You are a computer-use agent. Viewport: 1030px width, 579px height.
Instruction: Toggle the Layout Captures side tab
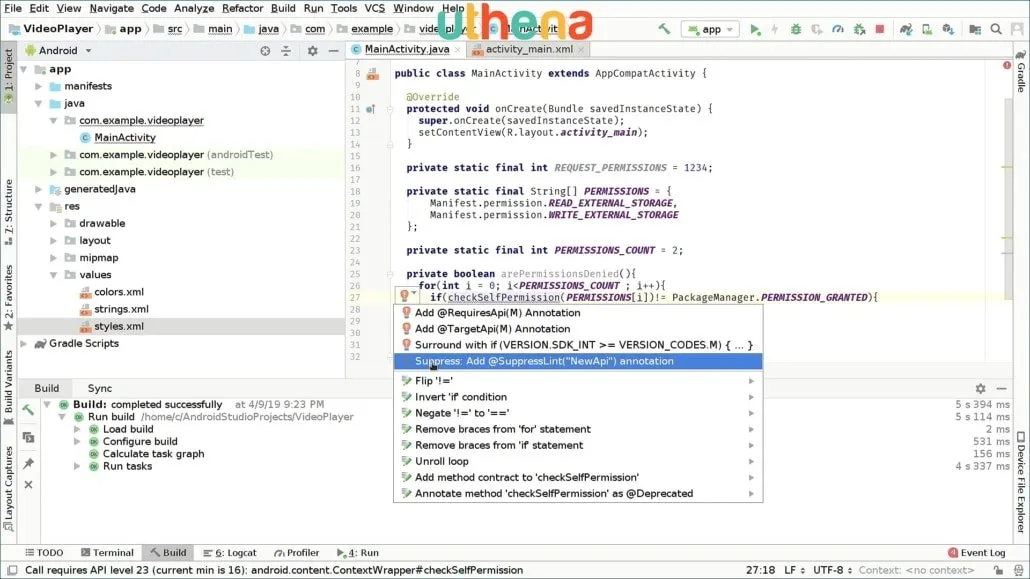(x=9, y=488)
